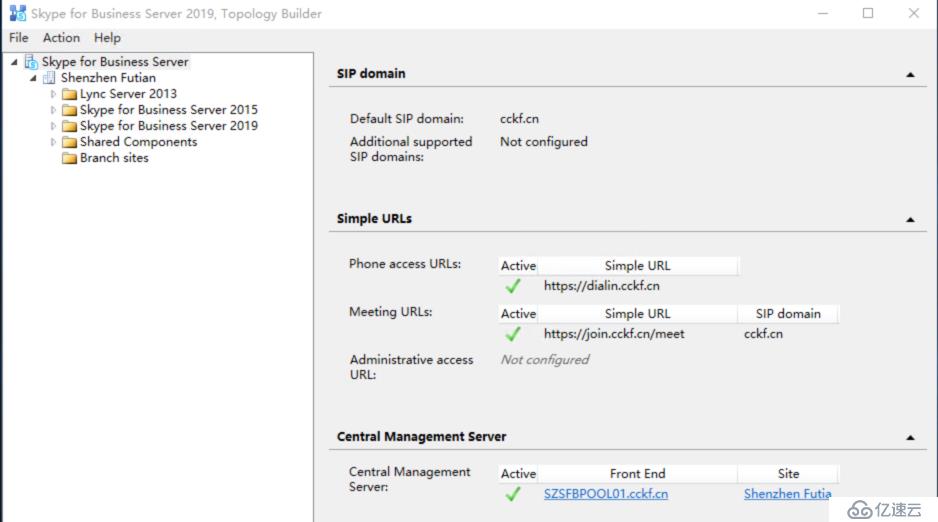This screenshot has height=522, width=938.
Task: Collapse the Central Management Server section
Action: [910, 438]
